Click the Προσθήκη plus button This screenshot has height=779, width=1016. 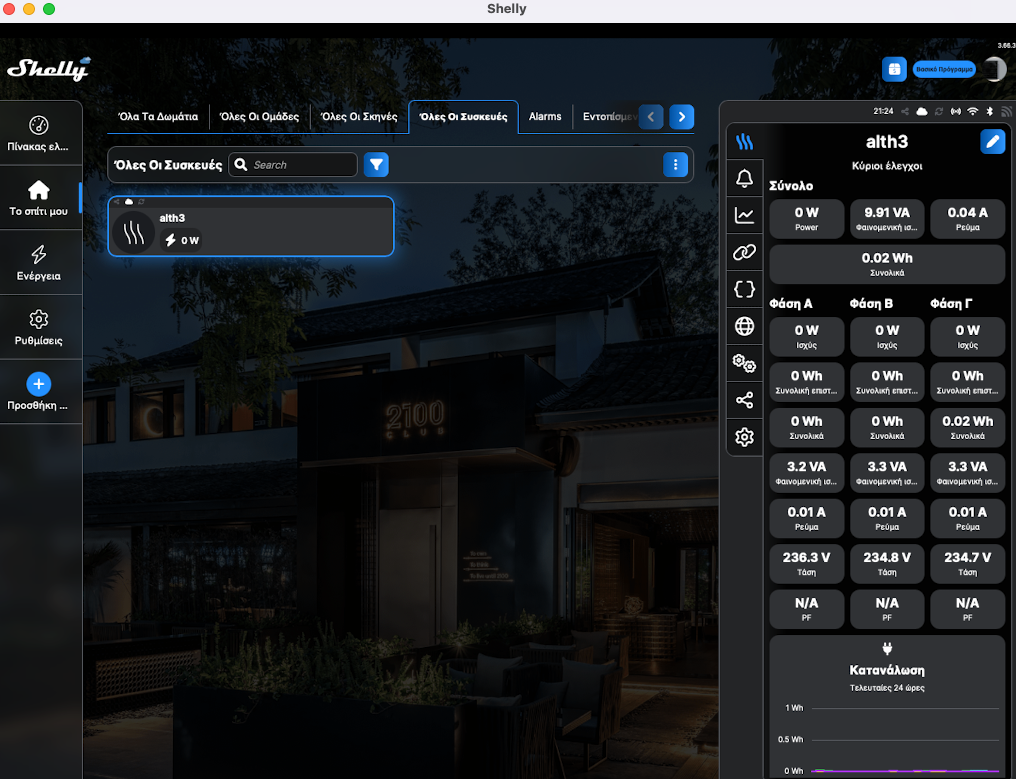click(39, 384)
